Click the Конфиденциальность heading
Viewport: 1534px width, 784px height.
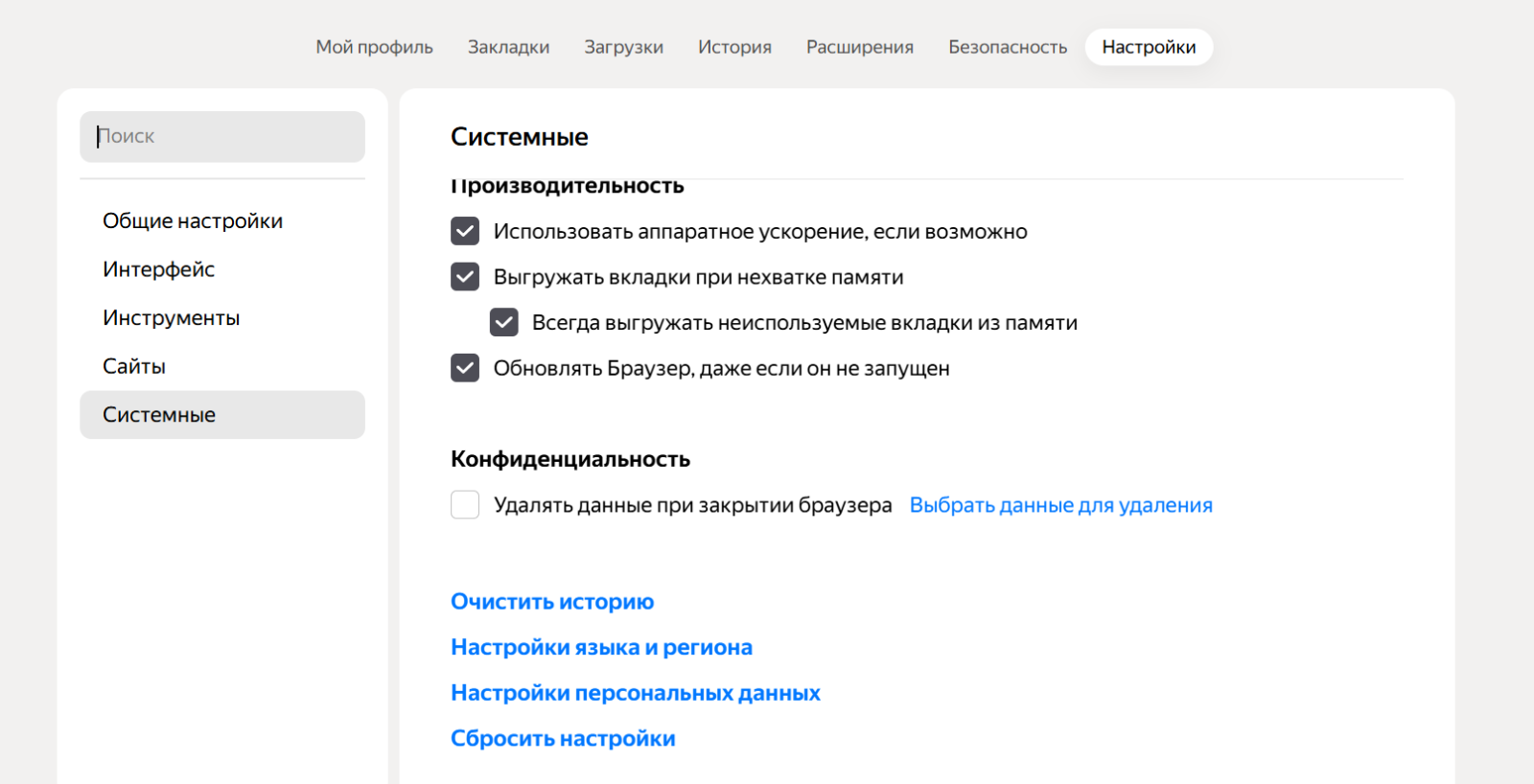(x=570, y=459)
